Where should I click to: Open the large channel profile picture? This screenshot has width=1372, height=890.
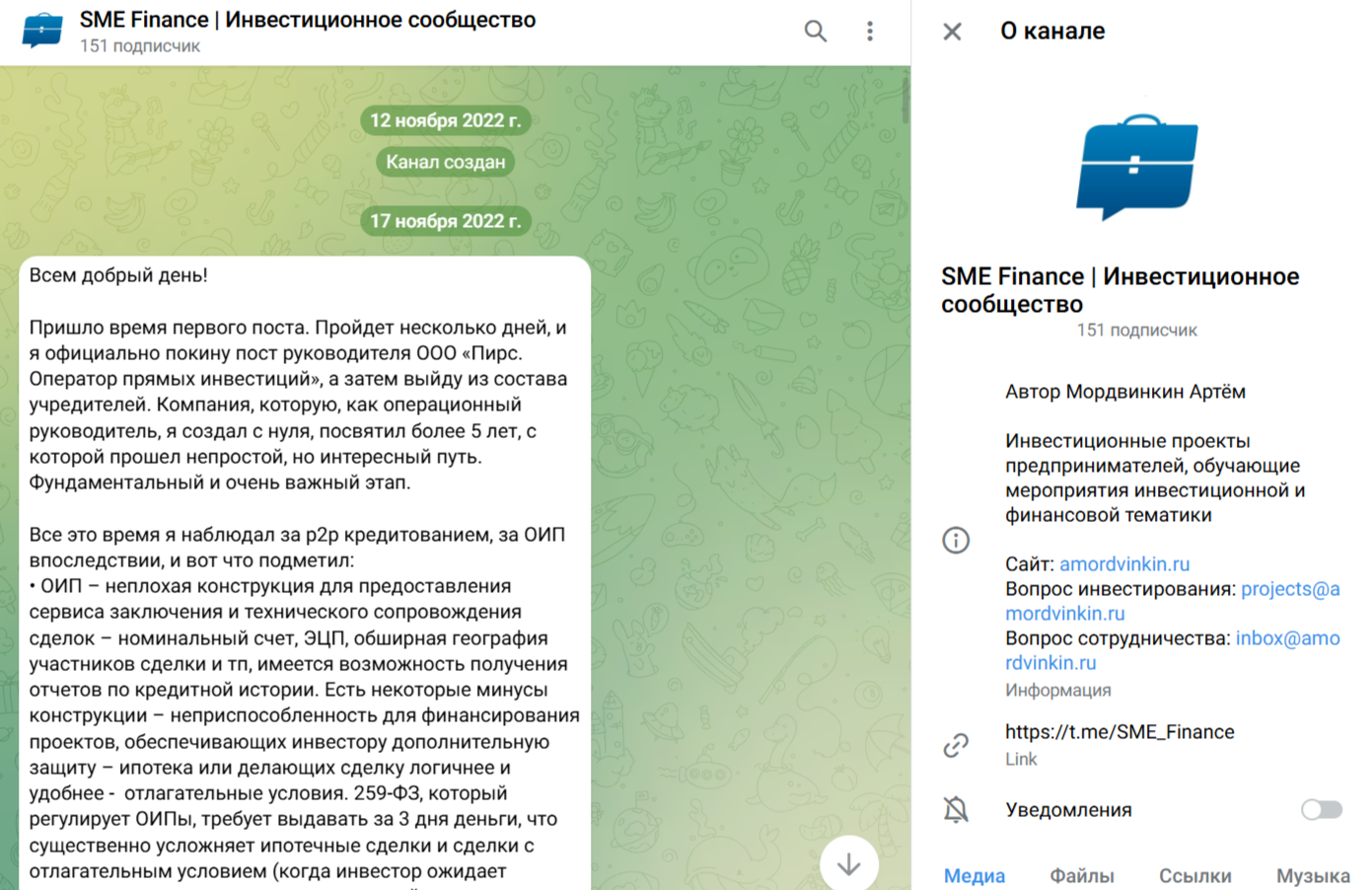[1136, 167]
